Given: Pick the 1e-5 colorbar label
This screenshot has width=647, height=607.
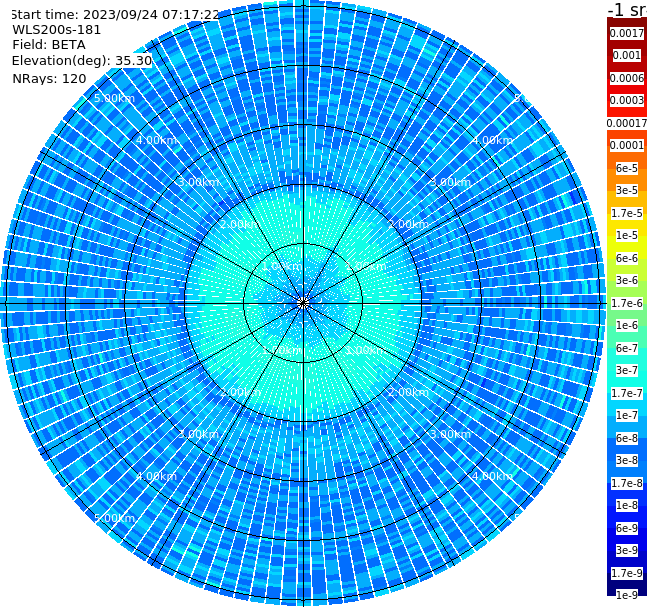Looking at the screenshot, I should tap(627, 235).
